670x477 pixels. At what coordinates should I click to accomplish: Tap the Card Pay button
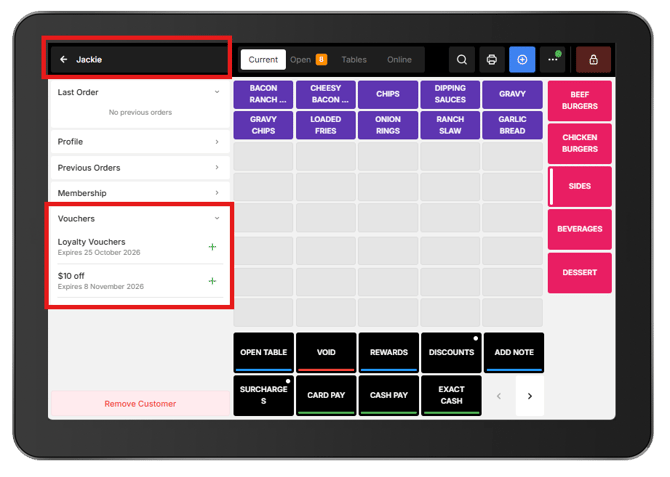click(x=326, y=395)
